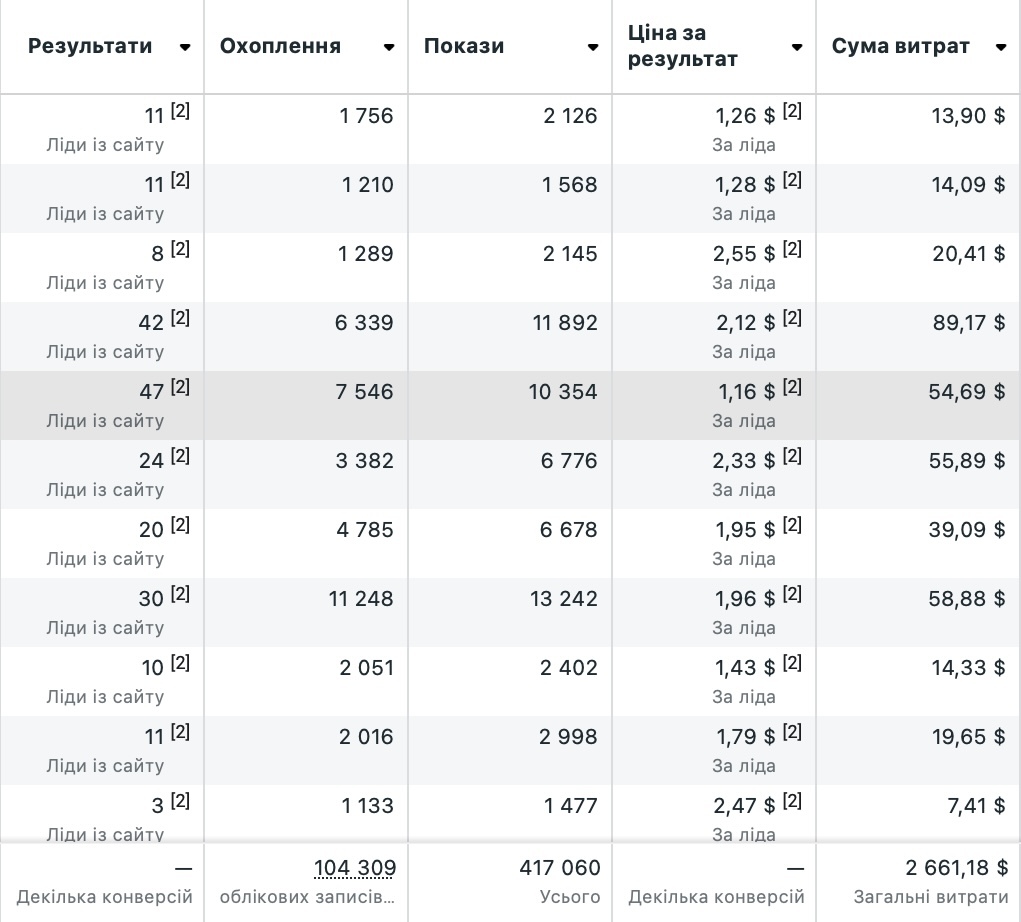Click footnote [2] next to 42 results
1021x922 pixels.
pyautogui.click(x=180, y=318)
